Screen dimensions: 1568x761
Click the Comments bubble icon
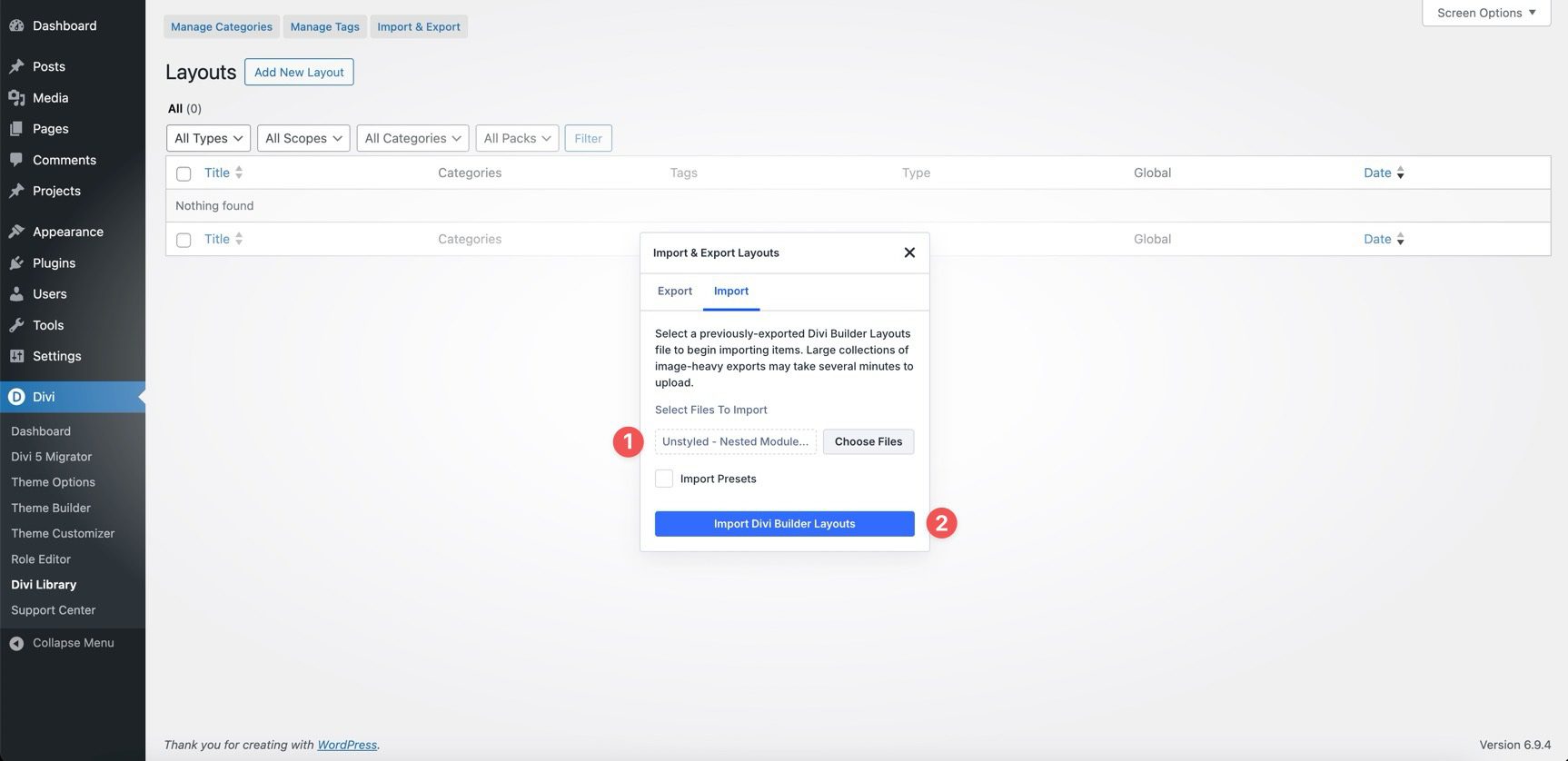16,160
